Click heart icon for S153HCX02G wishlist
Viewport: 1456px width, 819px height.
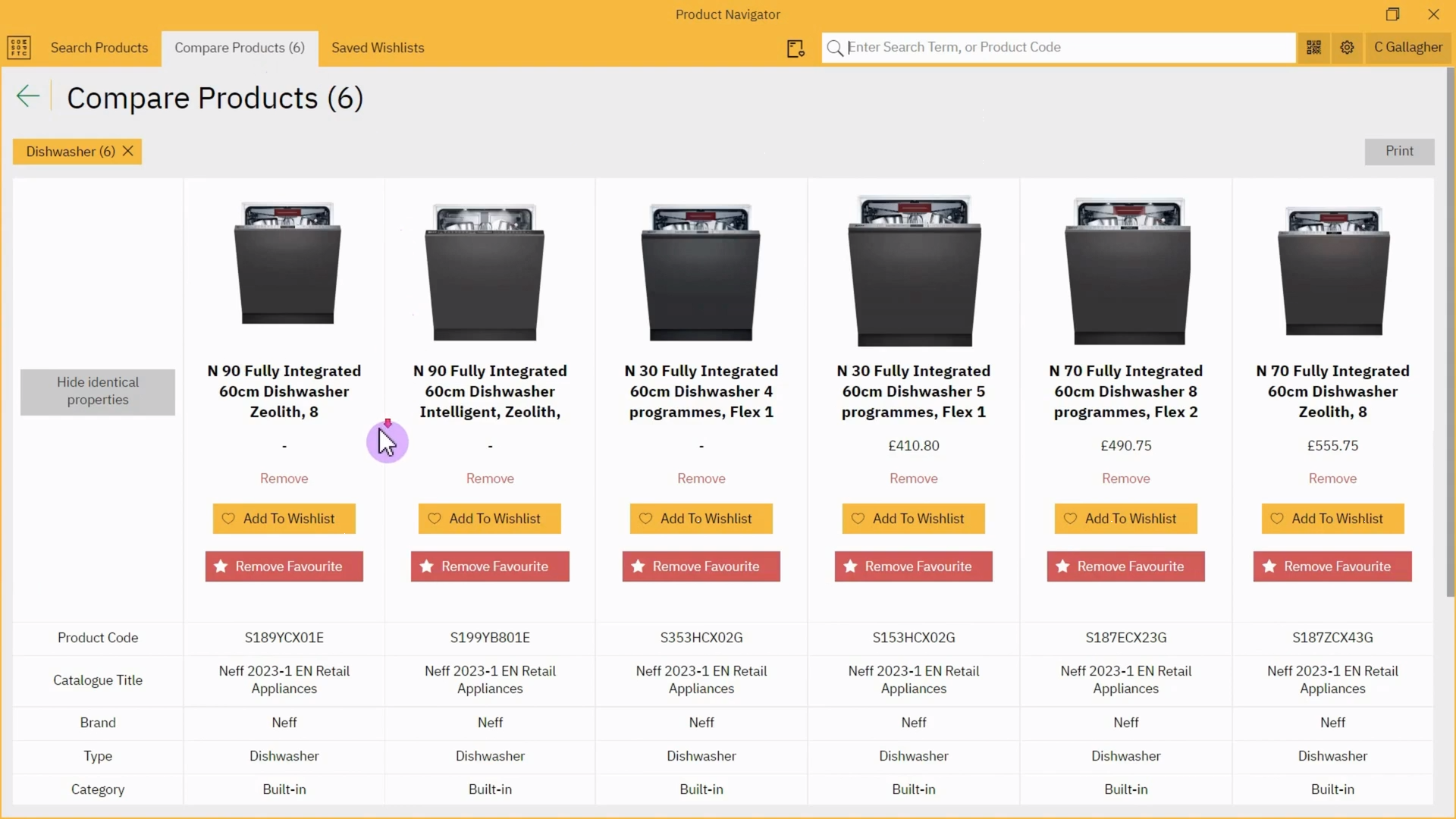coord(858,519)
